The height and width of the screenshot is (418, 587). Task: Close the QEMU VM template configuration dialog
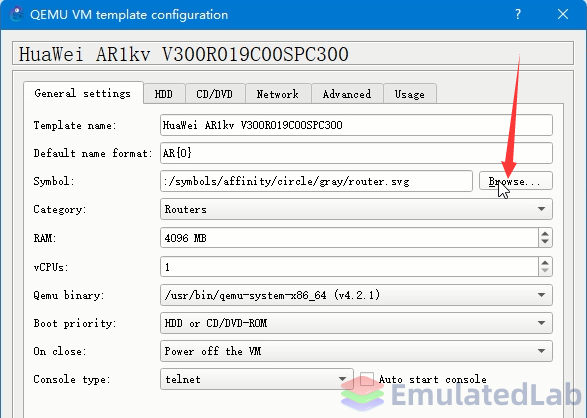tap(563, 15)
